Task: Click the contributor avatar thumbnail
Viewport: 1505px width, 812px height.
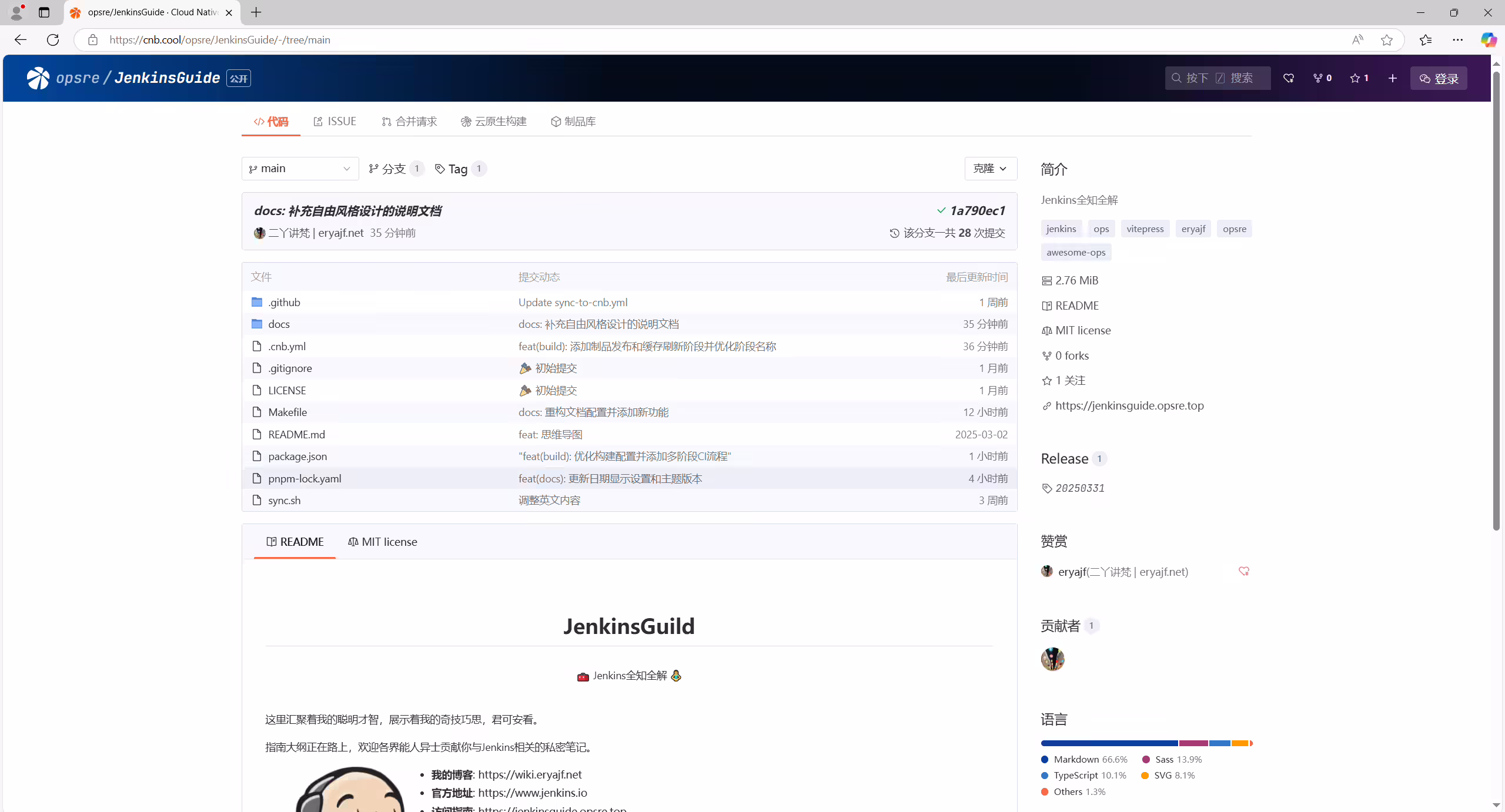Action: point(1053,659)
